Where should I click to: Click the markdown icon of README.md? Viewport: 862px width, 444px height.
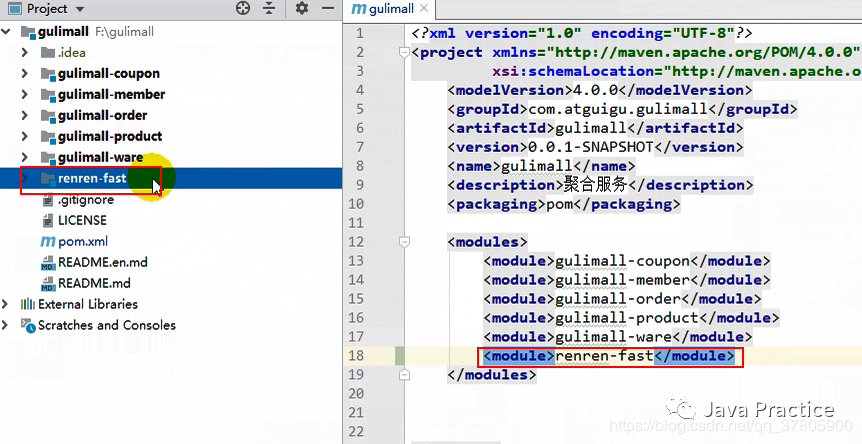(x=48, y=284)
